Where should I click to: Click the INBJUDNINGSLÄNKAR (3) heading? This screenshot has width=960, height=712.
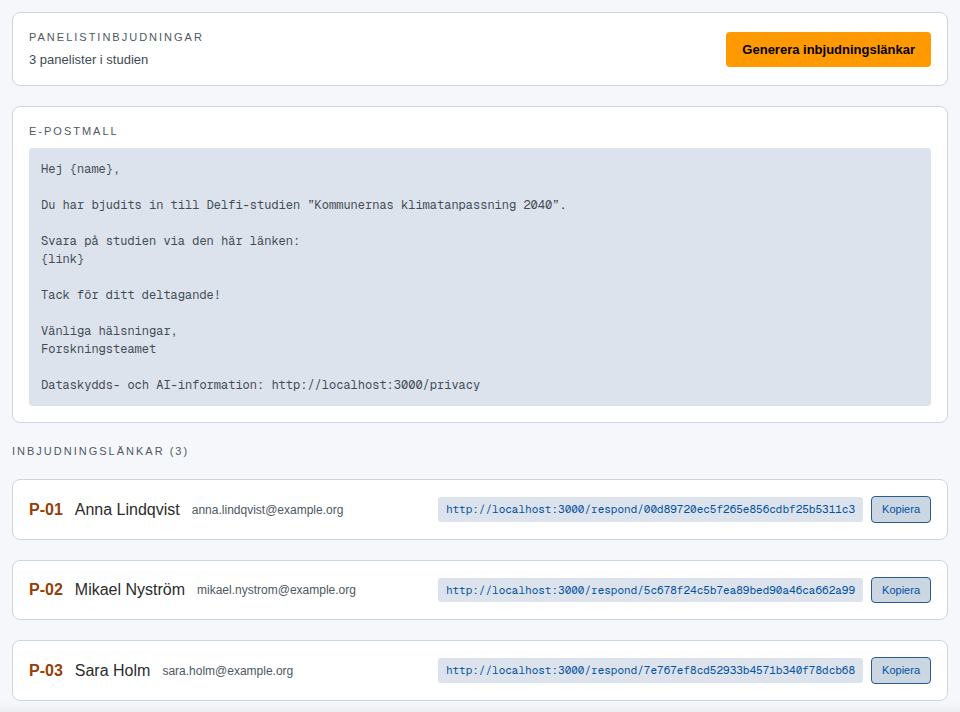[100, 451]
